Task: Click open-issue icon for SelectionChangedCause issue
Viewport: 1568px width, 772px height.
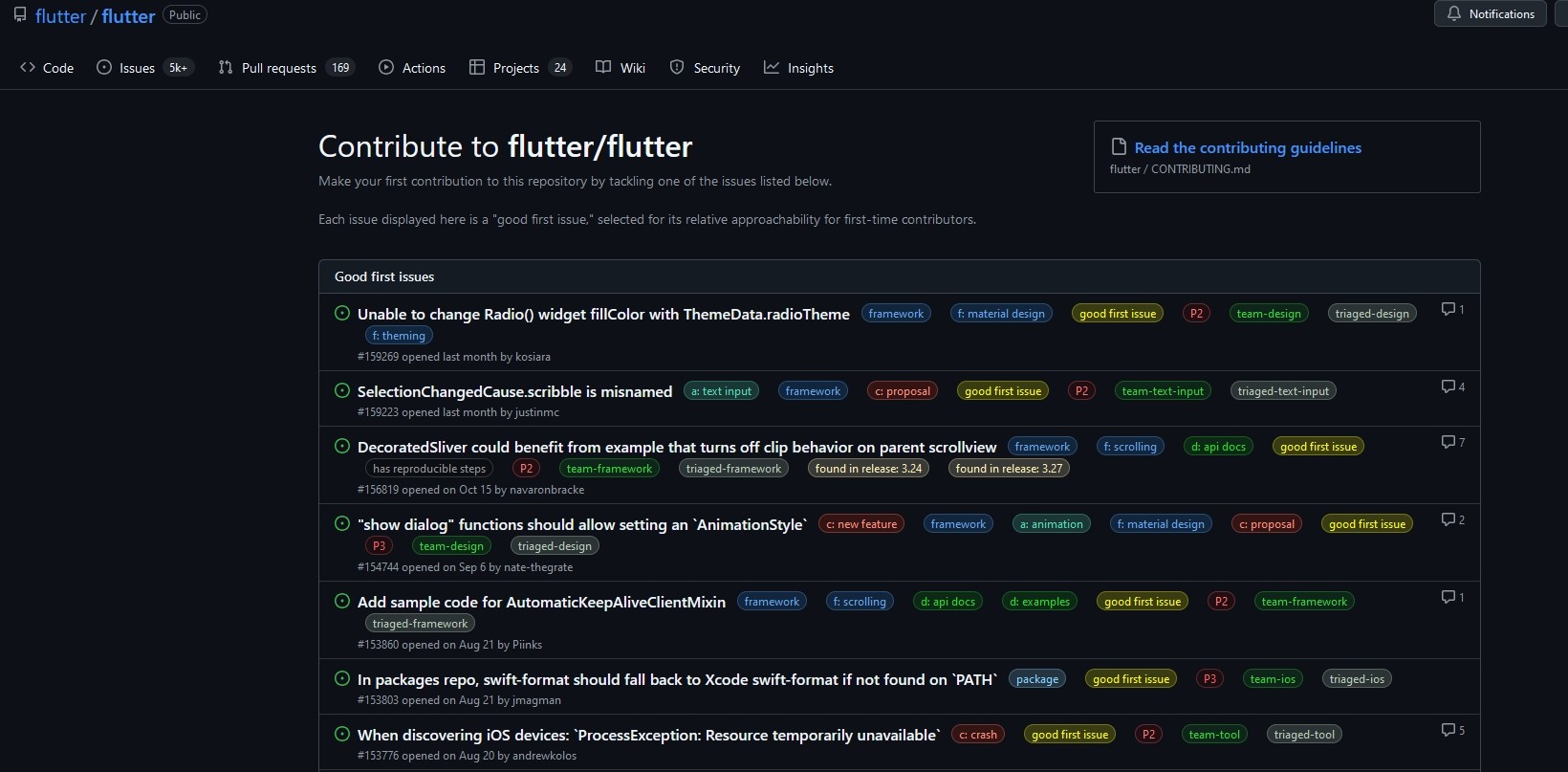Action: 342,390
